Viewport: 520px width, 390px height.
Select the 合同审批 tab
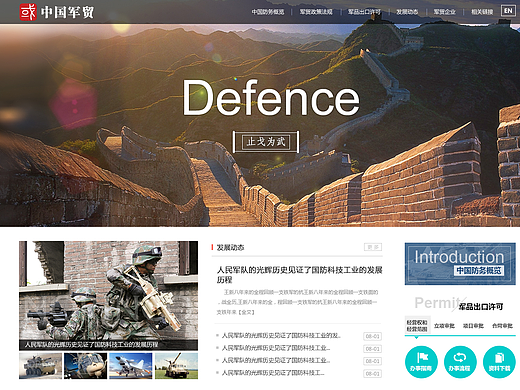pyautogui.click(x=502, y=326)
